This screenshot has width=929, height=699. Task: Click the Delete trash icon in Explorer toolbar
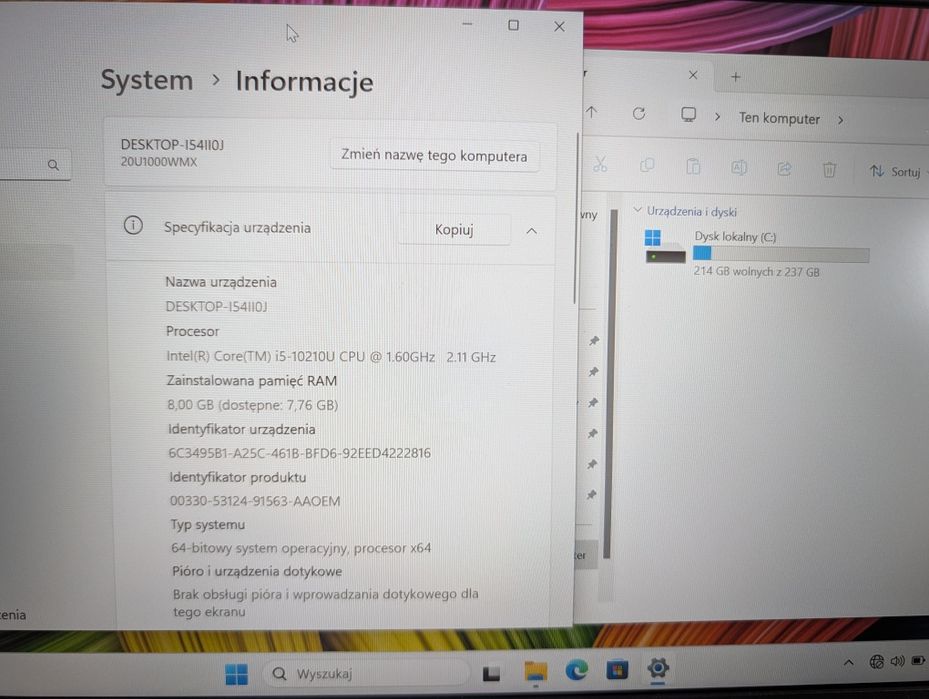829,170
